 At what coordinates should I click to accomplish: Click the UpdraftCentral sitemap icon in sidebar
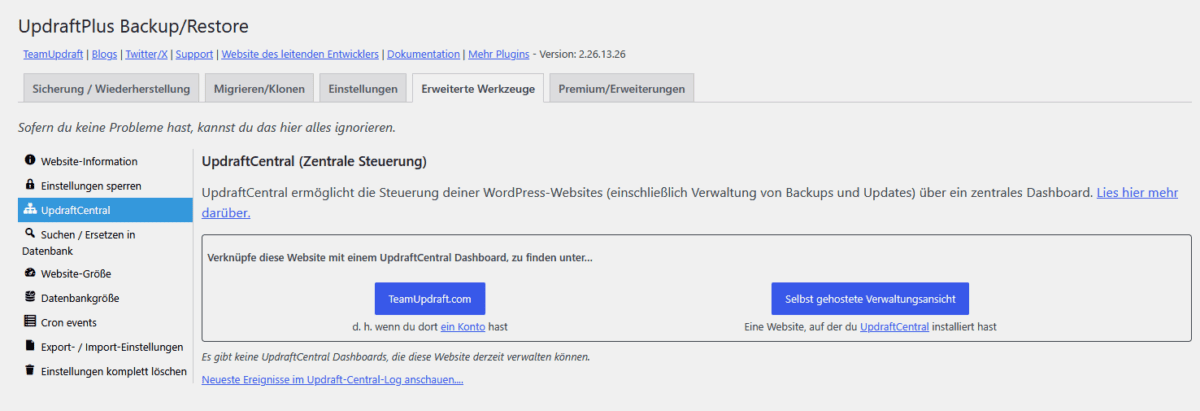30,210
